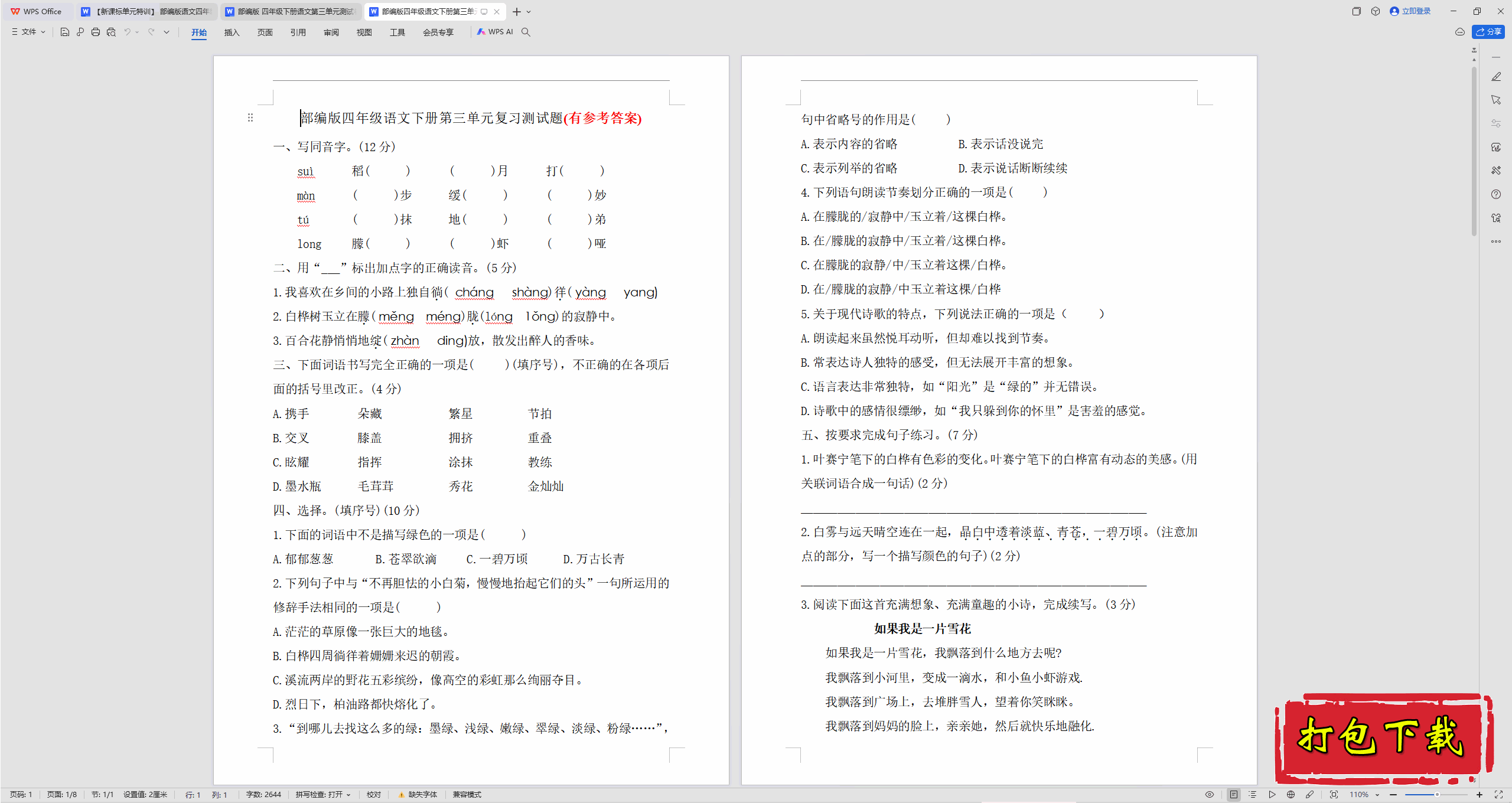Switch to web layout globe icon
Image resolution: width=1512 pixels, height=803 pixels.
click(x=1291, y=795)
